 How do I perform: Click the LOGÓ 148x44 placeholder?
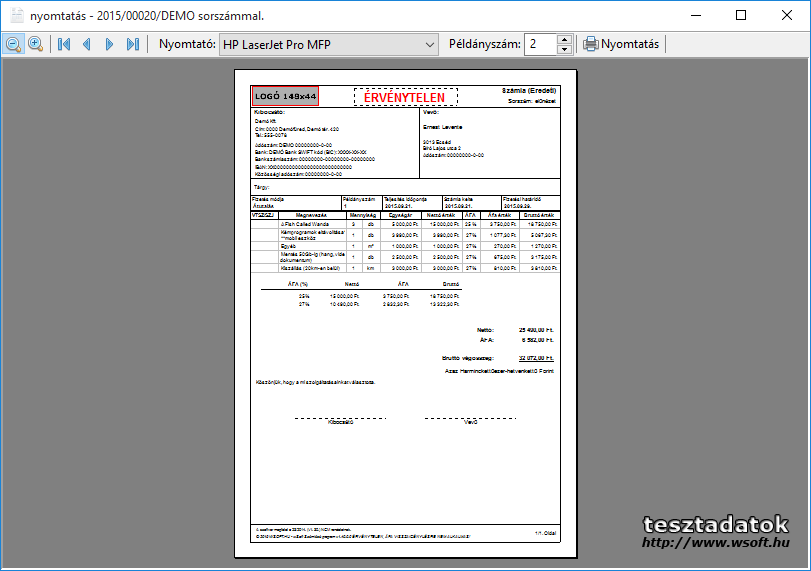click(x=286, y=96)
